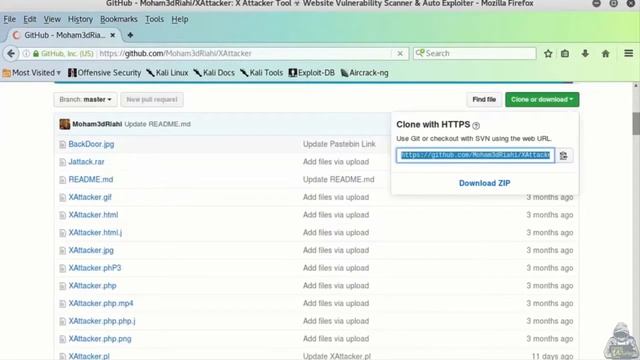
Task: Close the GitHub browser tab
Action: [113, 35]
